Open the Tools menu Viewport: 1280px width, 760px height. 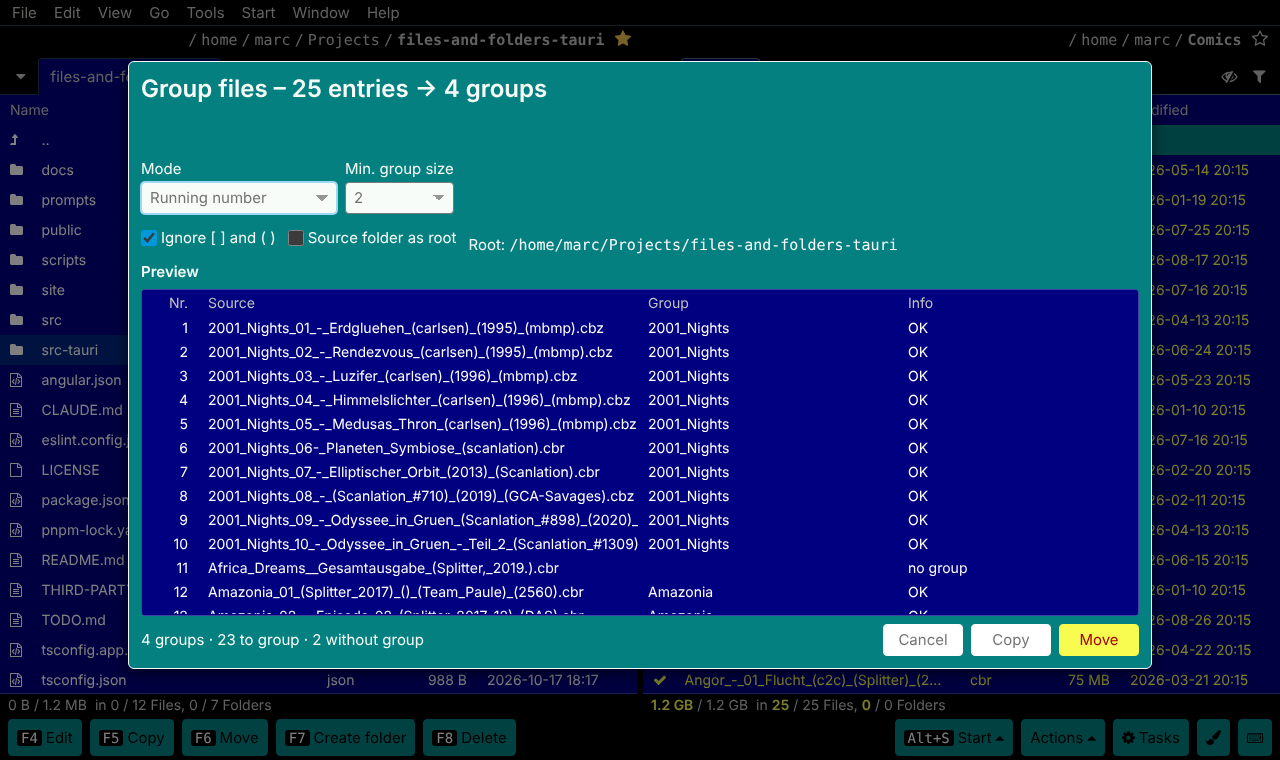[205, 13]
